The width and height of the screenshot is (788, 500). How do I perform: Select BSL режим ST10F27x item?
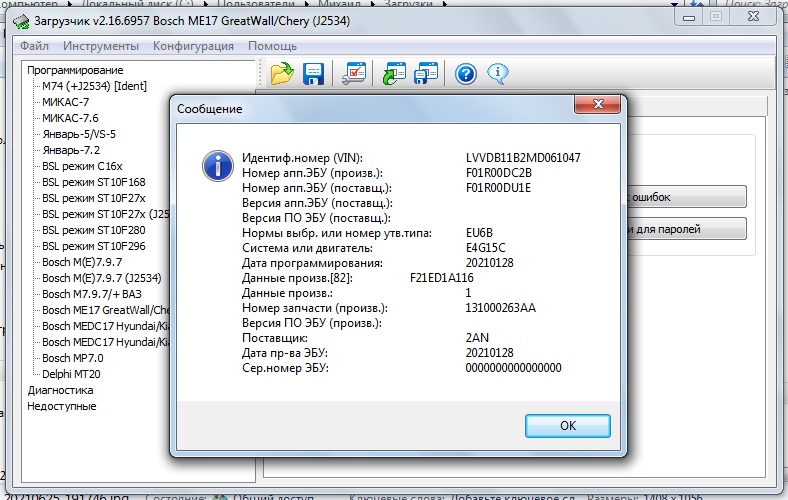(x=94, y=198)
